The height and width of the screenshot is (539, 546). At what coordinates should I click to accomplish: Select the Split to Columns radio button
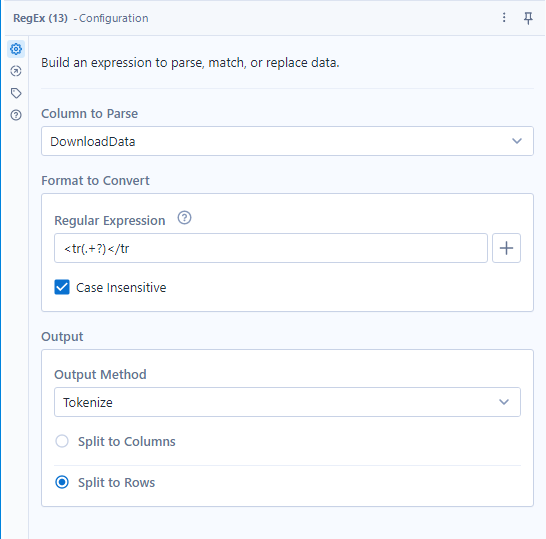[62, 441]
